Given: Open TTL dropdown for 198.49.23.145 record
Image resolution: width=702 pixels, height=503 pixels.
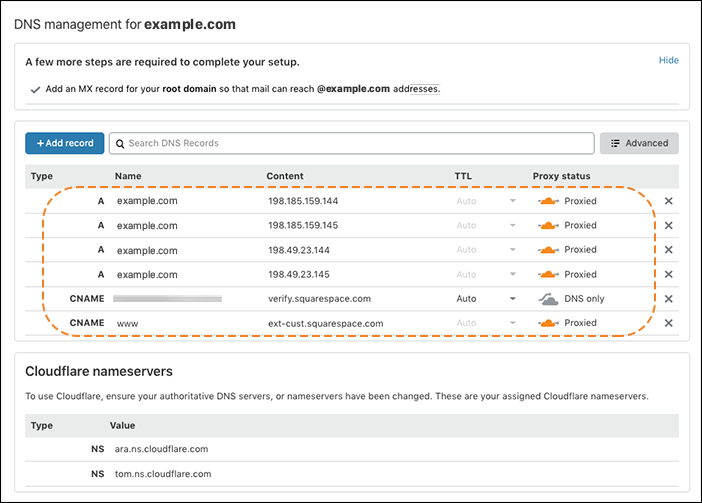Looking at the screenshot, I should (x=513, y=274).
